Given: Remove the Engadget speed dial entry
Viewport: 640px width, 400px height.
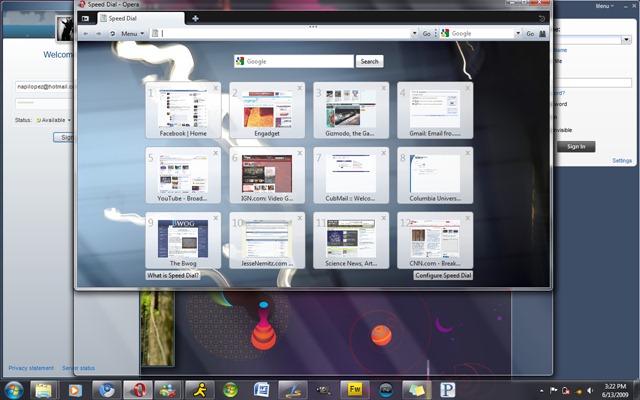Looking at the screenshot, I should (x=300, y=88).
